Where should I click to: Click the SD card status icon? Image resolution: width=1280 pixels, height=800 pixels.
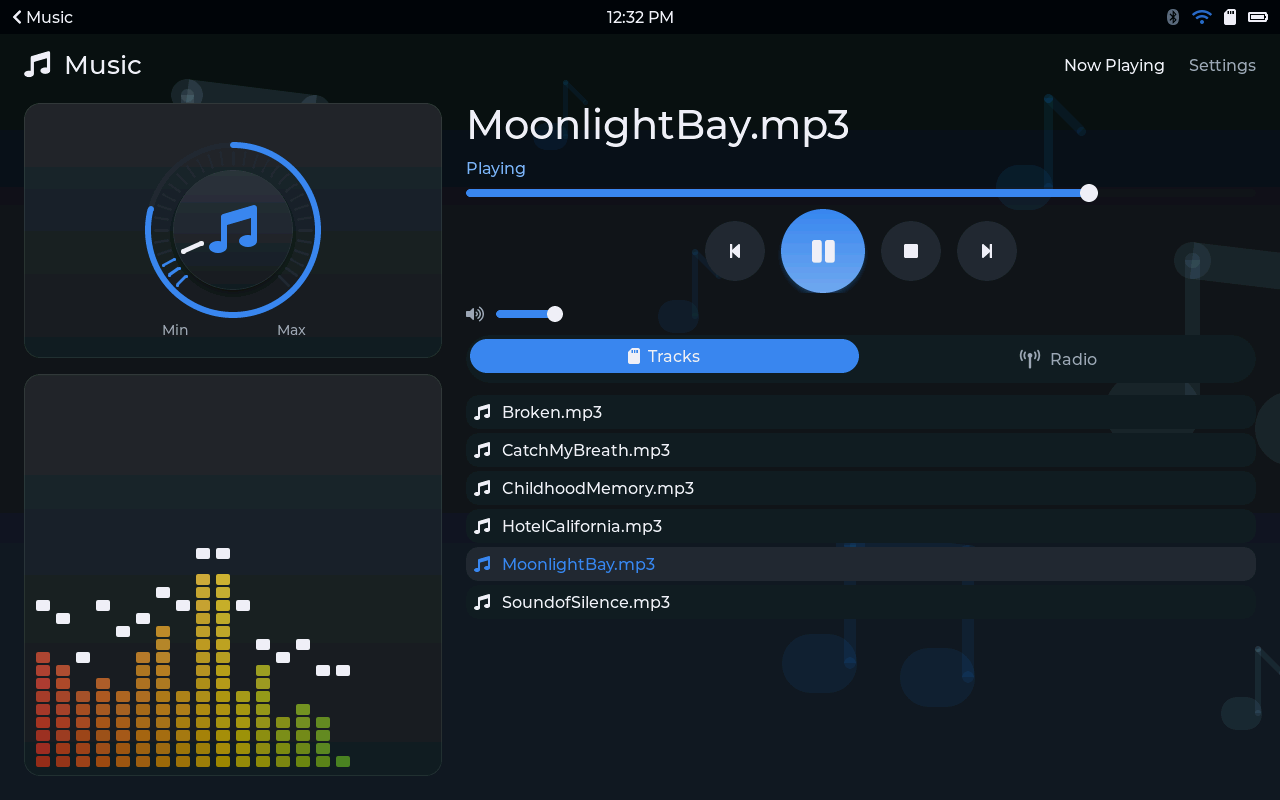pyautogui.click(x=1231, y=17)
